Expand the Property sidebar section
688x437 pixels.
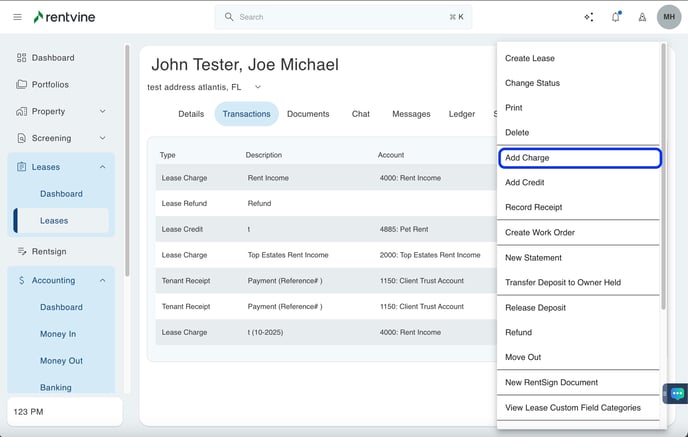point(102,112)
